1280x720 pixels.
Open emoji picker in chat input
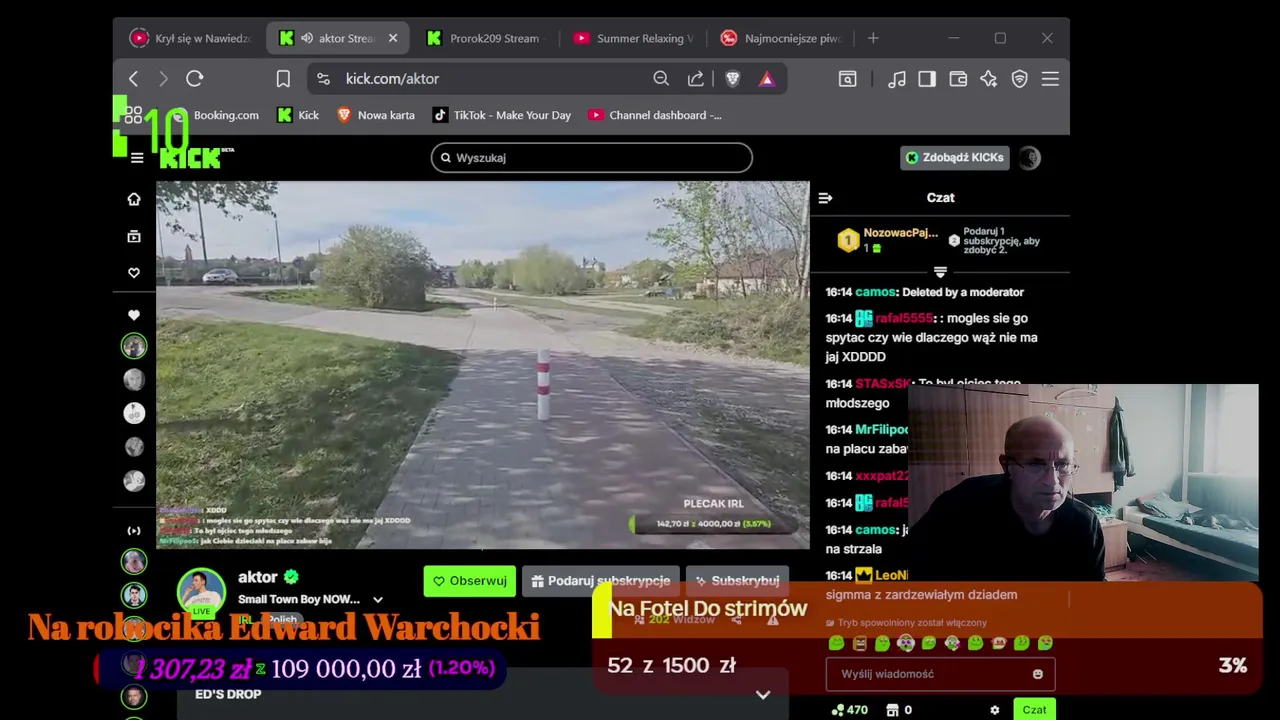coord(1038,674)
